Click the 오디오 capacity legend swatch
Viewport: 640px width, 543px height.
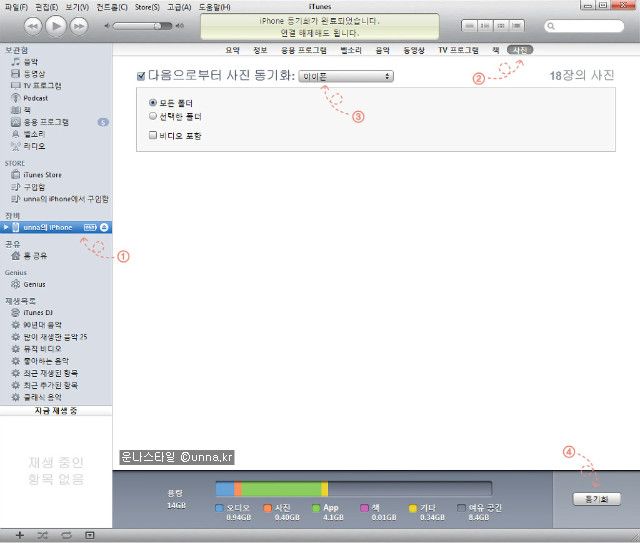click(x=219, y=508)
